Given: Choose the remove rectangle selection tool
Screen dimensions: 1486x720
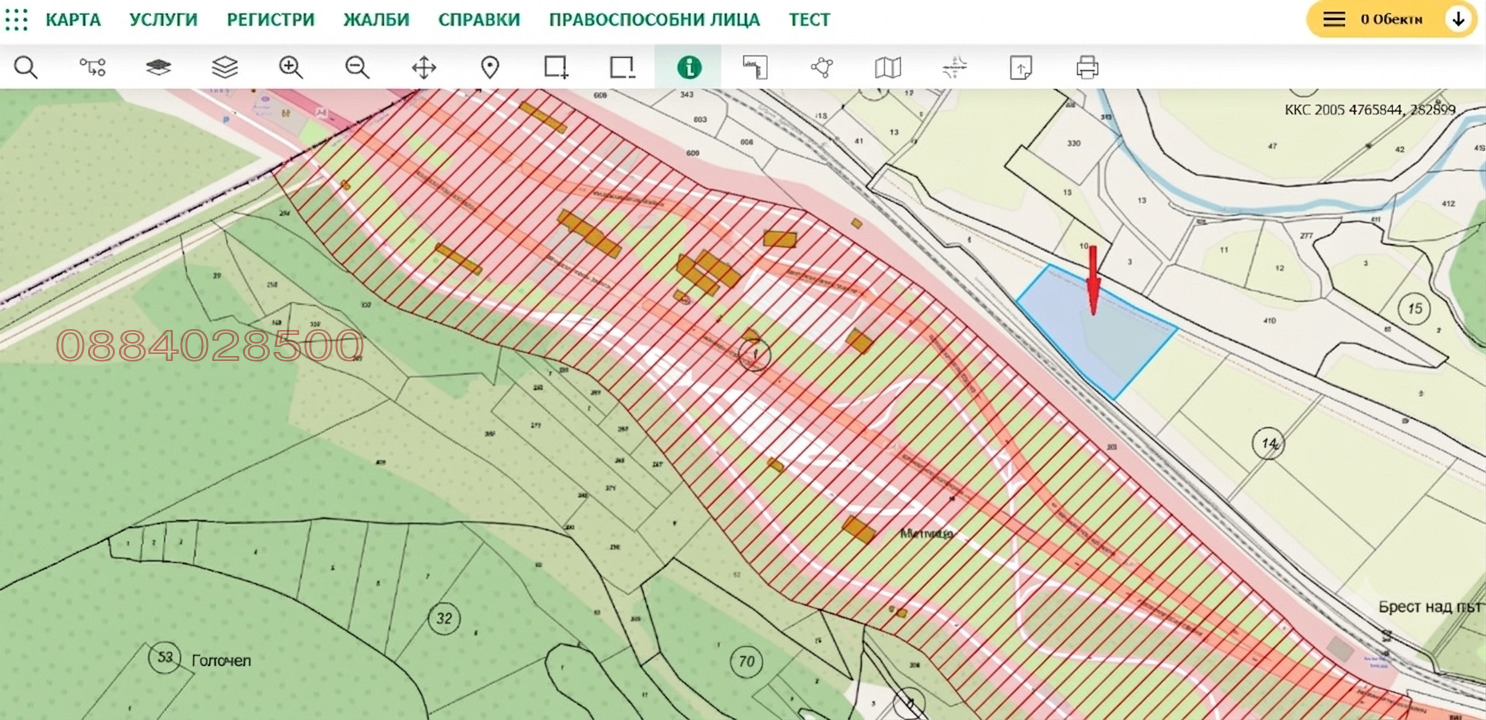Looking at the screenshot, I should (x=622, y=67).
